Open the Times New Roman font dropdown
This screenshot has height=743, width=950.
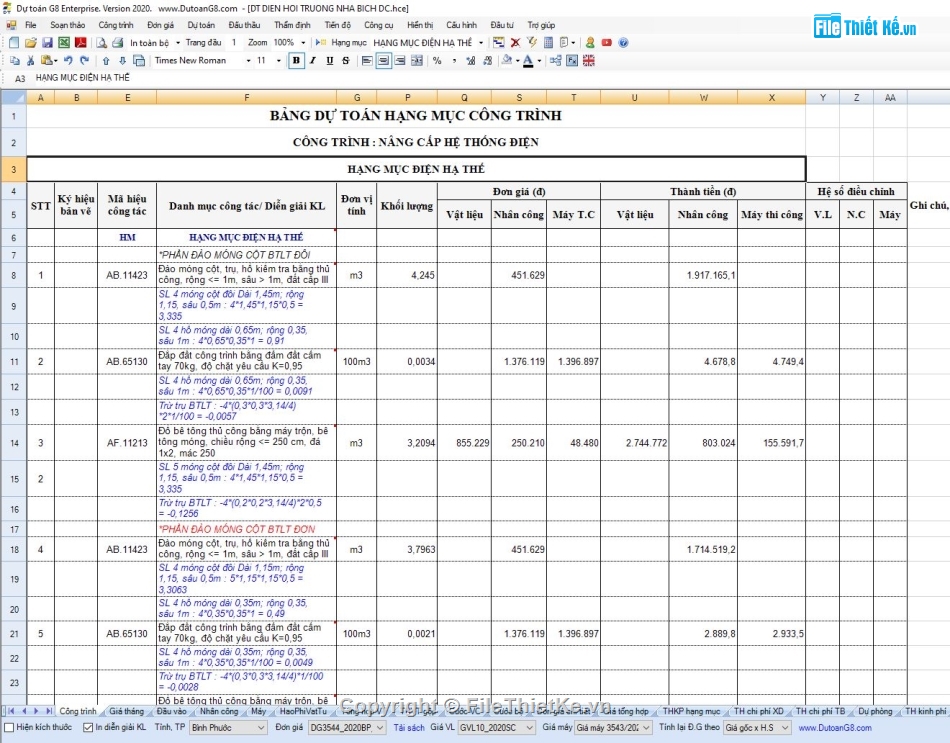pyautogui.click(x=248, y=61)
